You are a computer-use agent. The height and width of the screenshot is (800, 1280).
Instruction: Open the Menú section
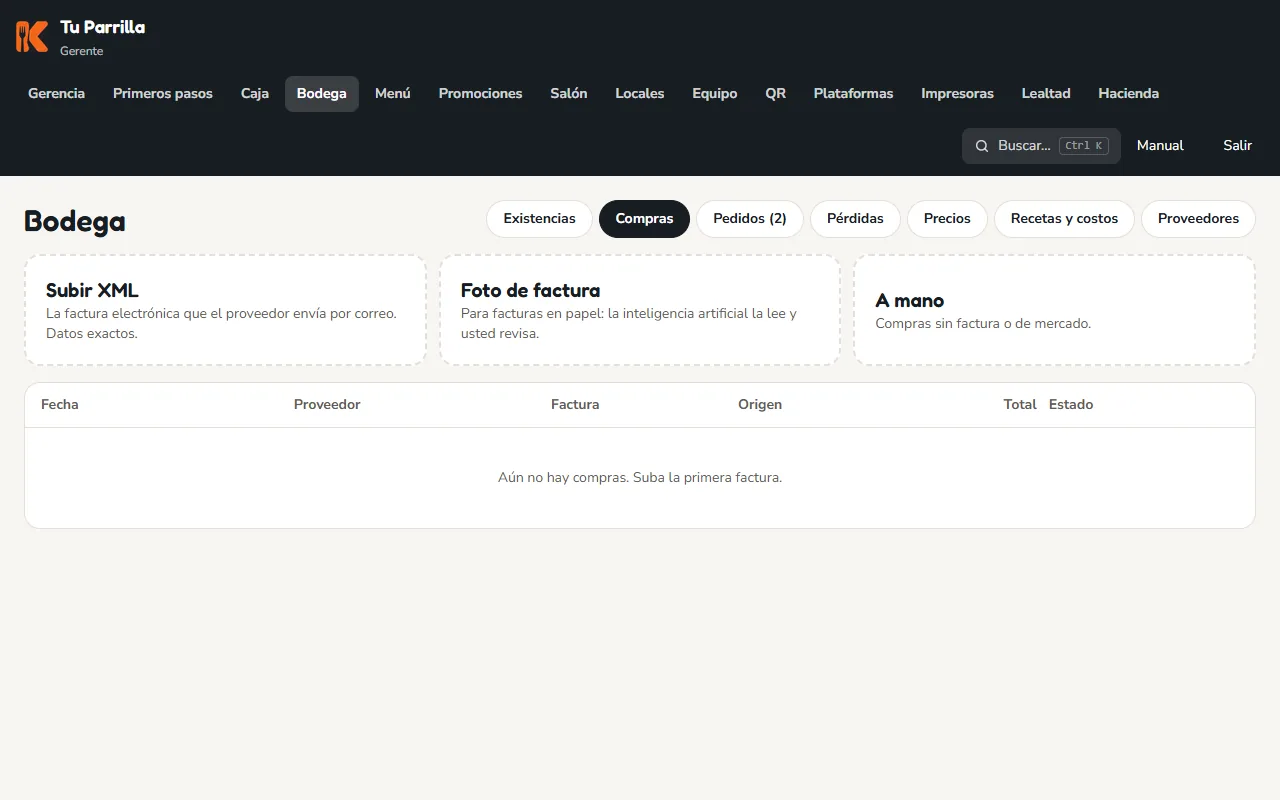click(x=393, y=94)
